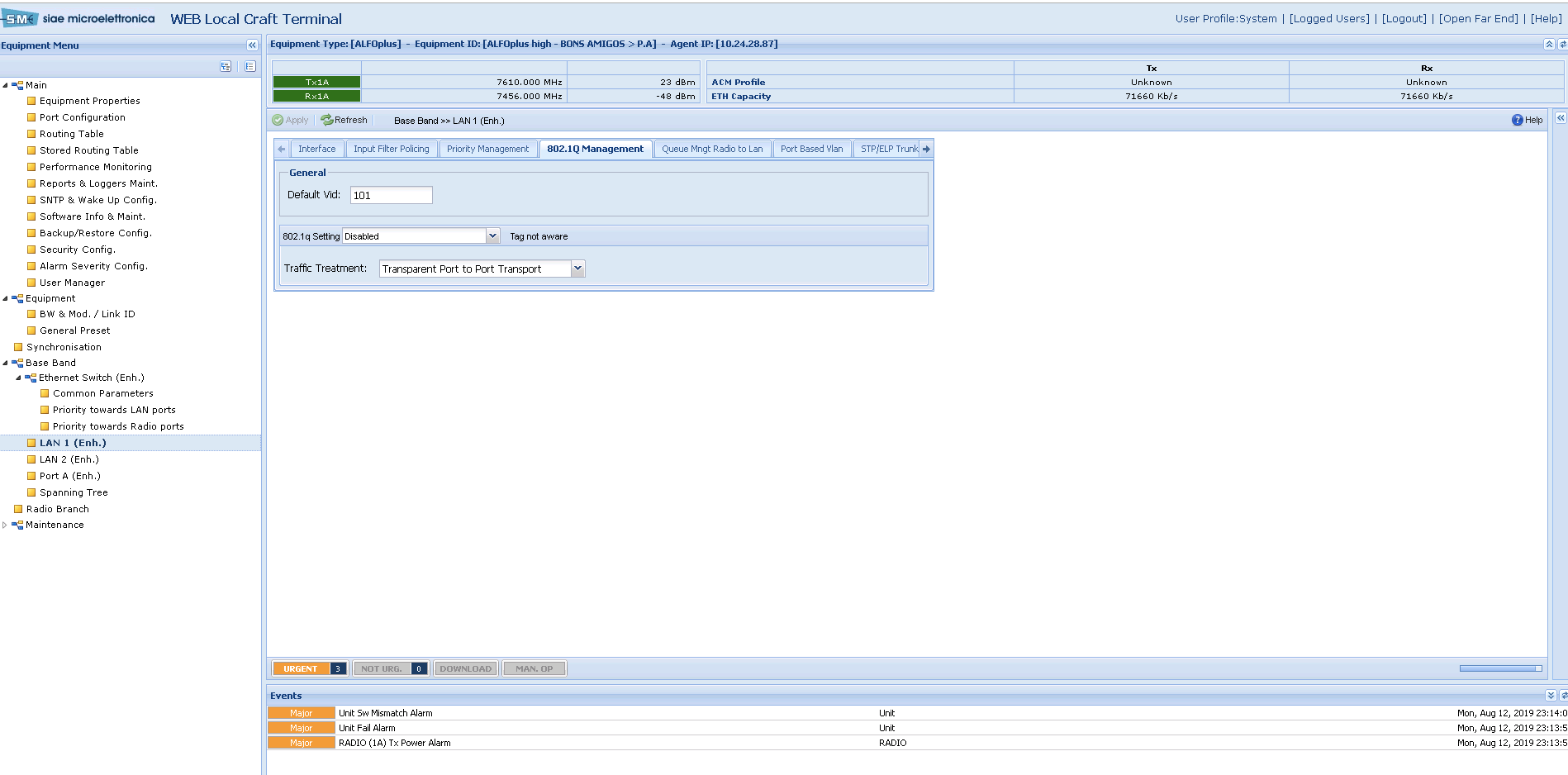Click the Unit Sw Mismatch Alarm event row
The width and height of the screenshot is (1568, 775).
tap(917, 713)
